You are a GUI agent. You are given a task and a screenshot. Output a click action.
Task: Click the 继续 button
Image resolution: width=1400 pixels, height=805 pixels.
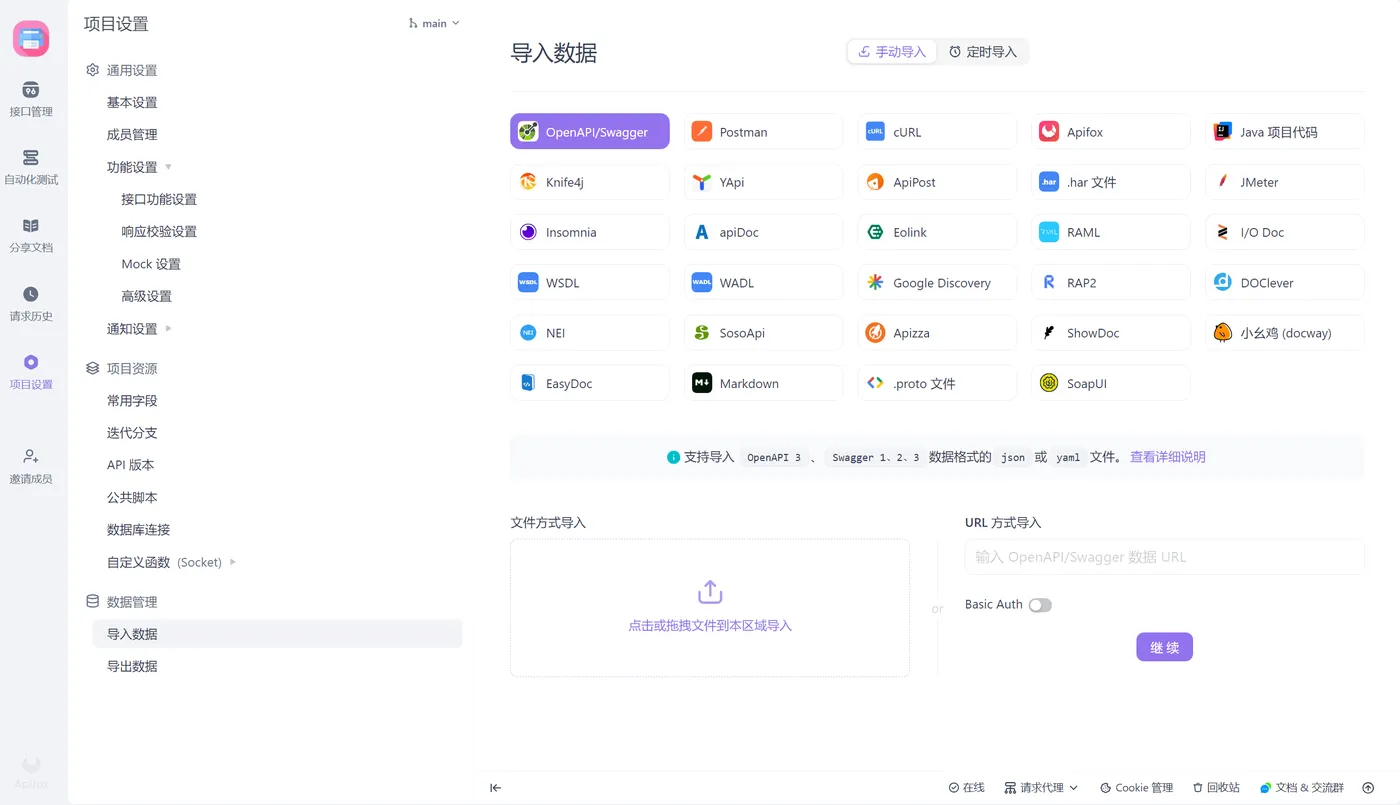tap(1164, 647)
